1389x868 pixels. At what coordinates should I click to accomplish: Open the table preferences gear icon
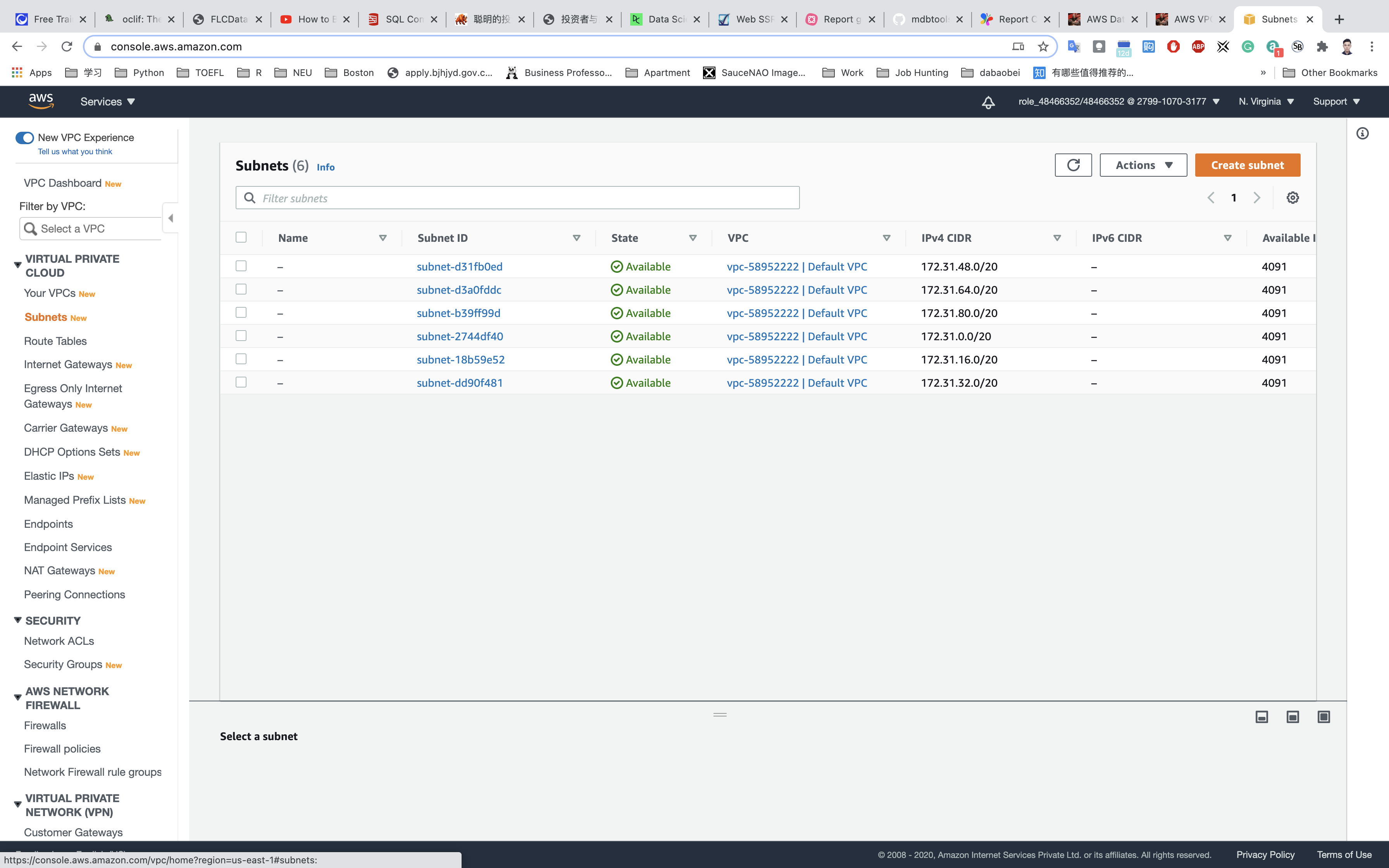(x=1292, y=198)
